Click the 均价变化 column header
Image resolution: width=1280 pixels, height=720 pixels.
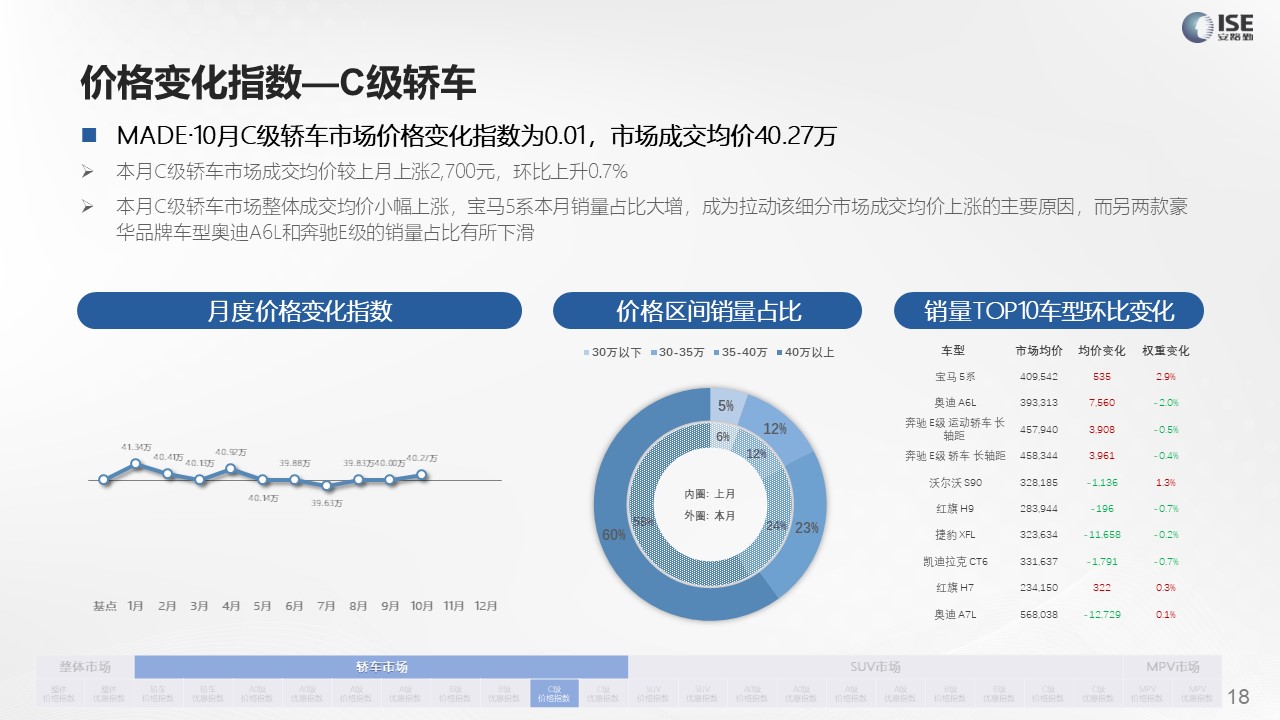tap(1102, 351)
